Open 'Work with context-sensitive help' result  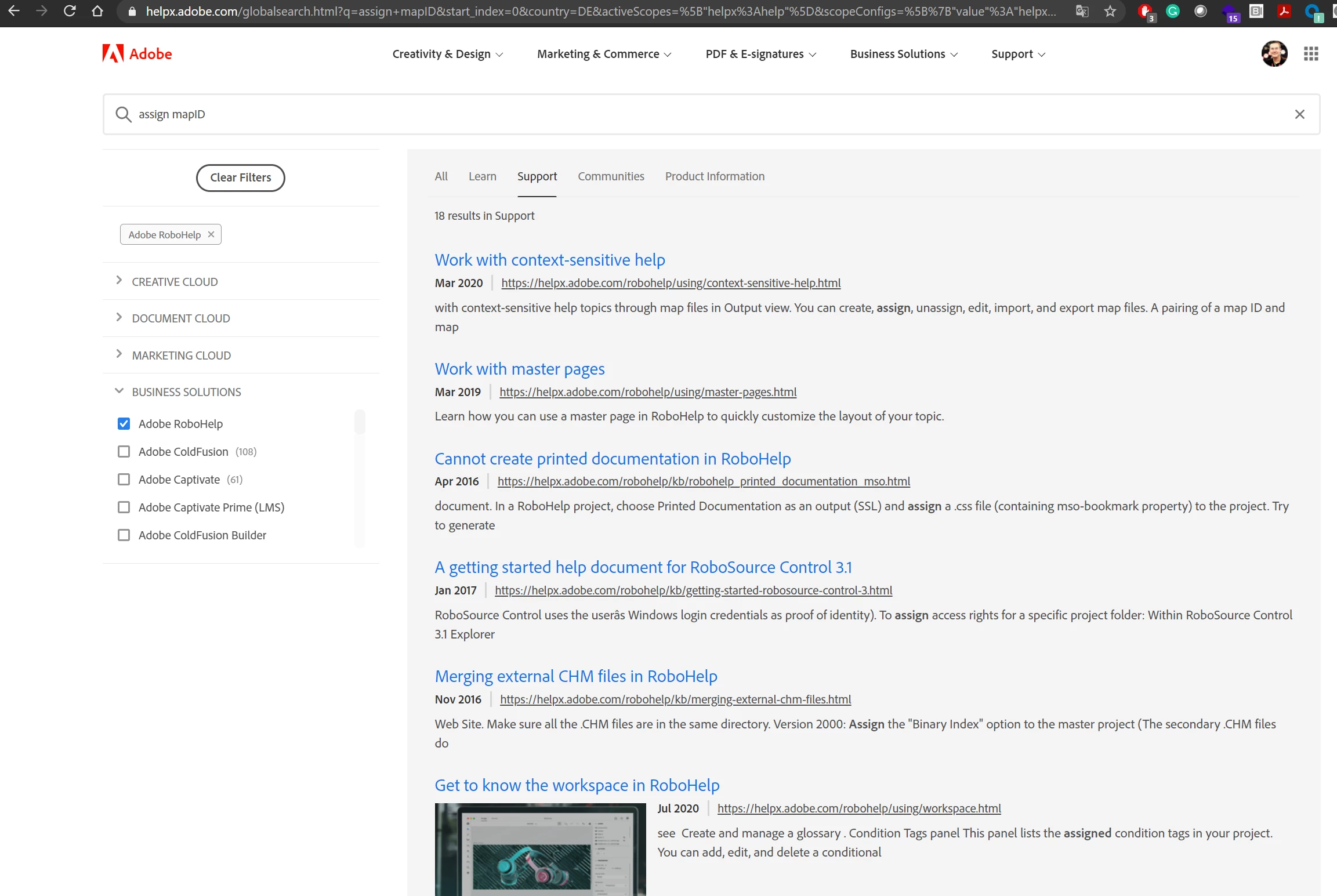549,260
